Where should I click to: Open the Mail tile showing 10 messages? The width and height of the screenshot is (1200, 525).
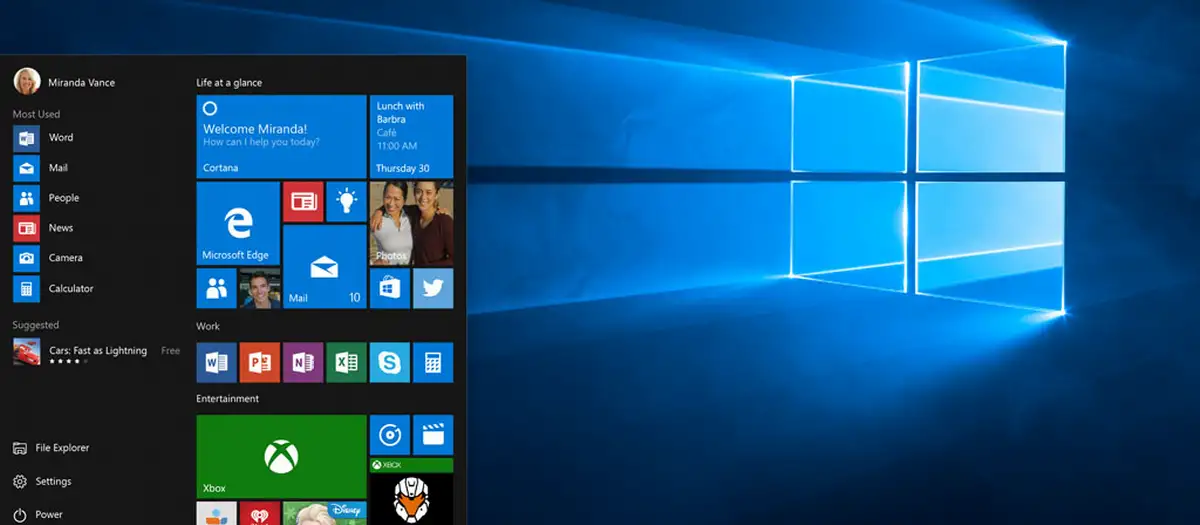[x=324, y=267]
